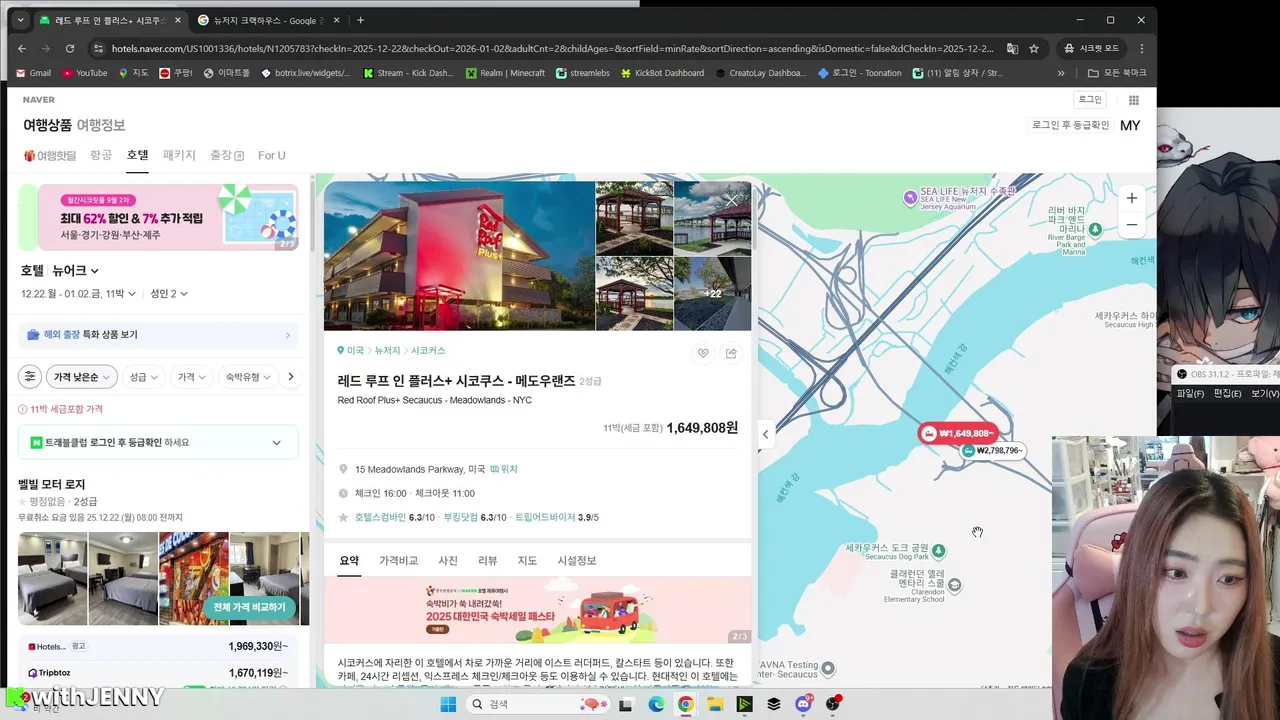Open the 가격 filter dropdown
This screenshot has height=720, width=1280.
pyautogui.click(x=192, y=377)
